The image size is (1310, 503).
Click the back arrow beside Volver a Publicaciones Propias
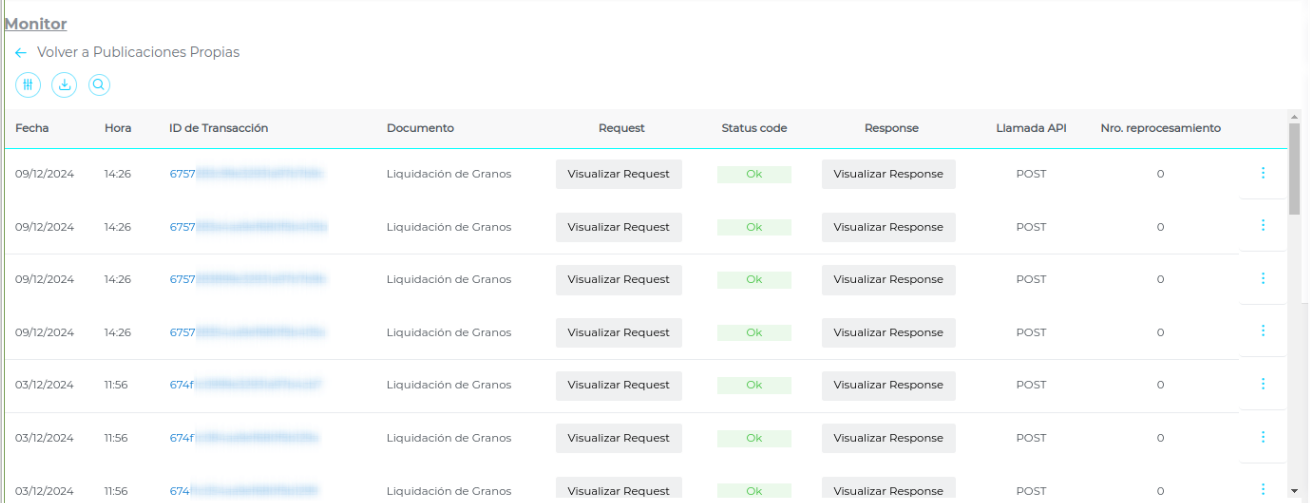coord(20,52)
